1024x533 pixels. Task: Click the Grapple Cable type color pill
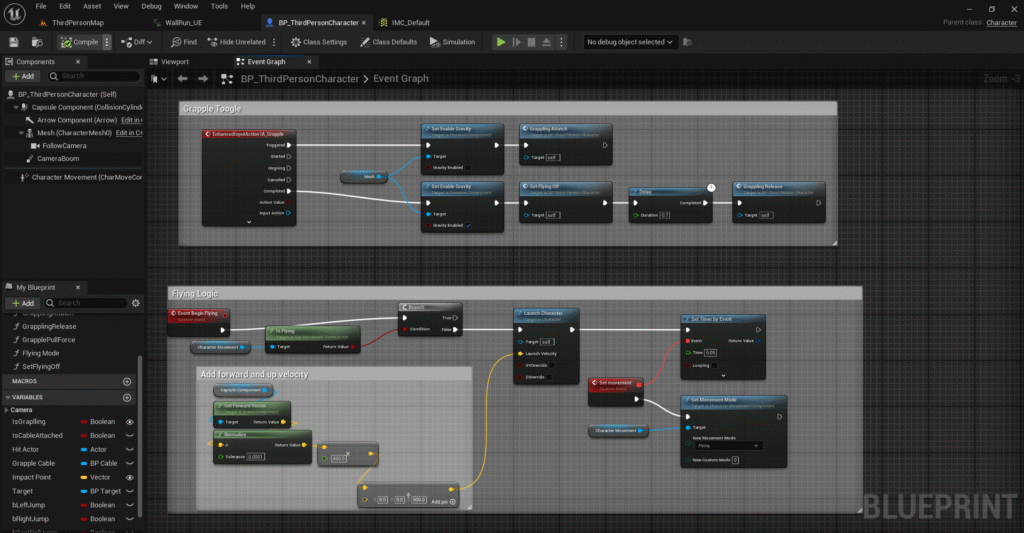pos(84,464)
